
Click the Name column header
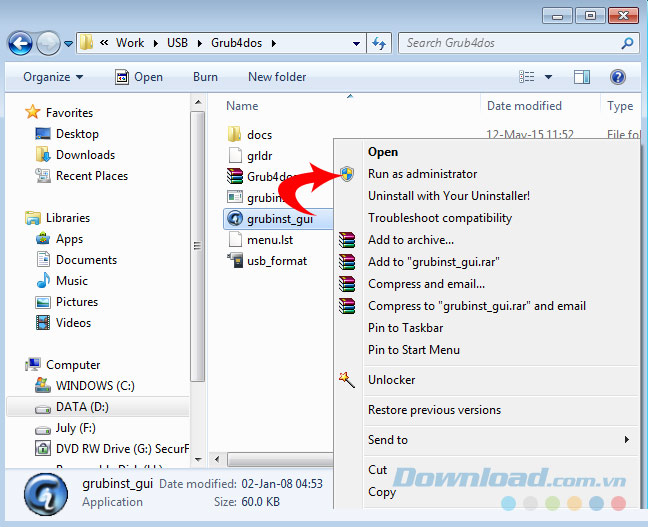coord(242,106)
